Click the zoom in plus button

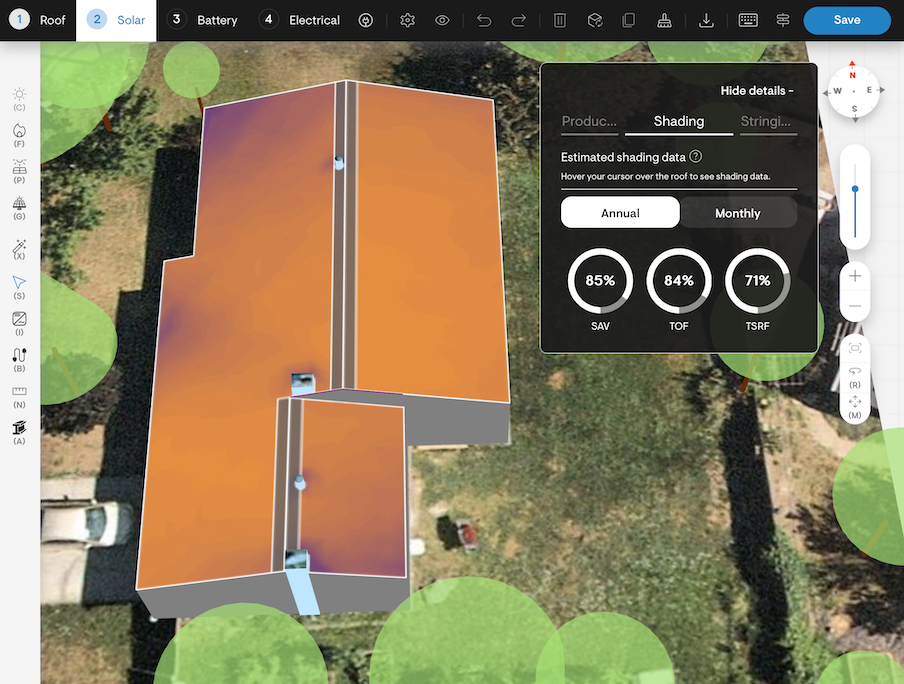(x=855, y=276)
